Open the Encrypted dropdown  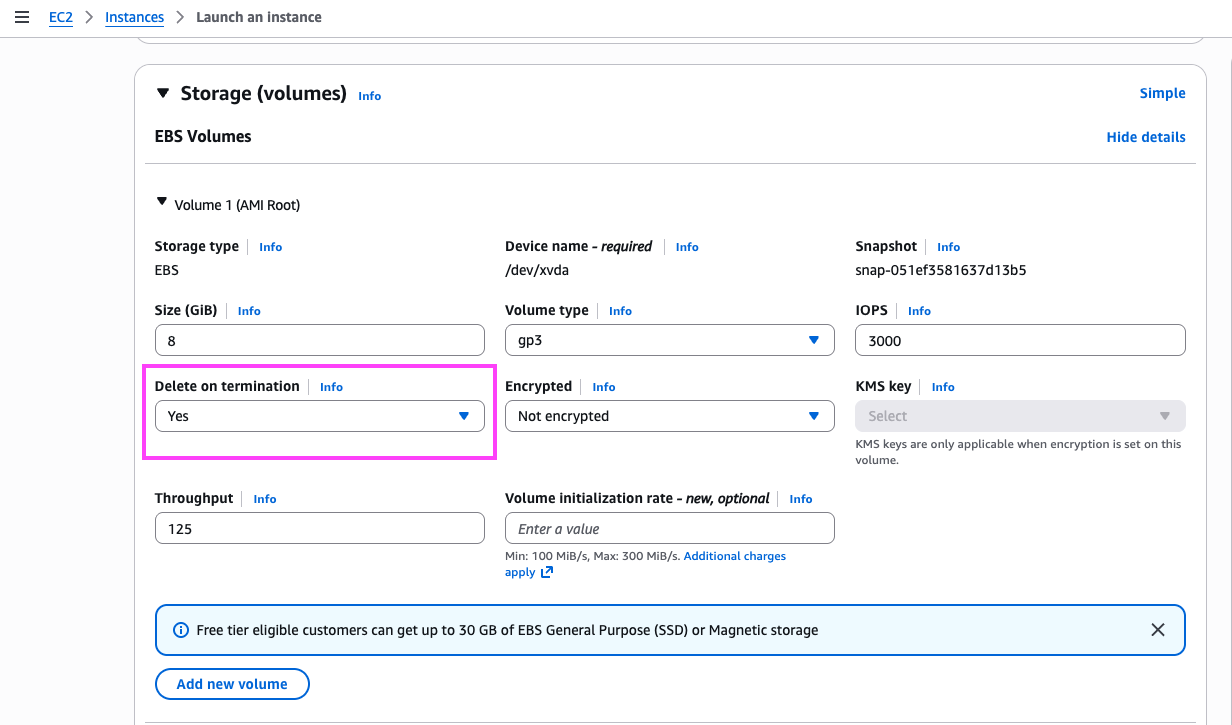[669, 416]
